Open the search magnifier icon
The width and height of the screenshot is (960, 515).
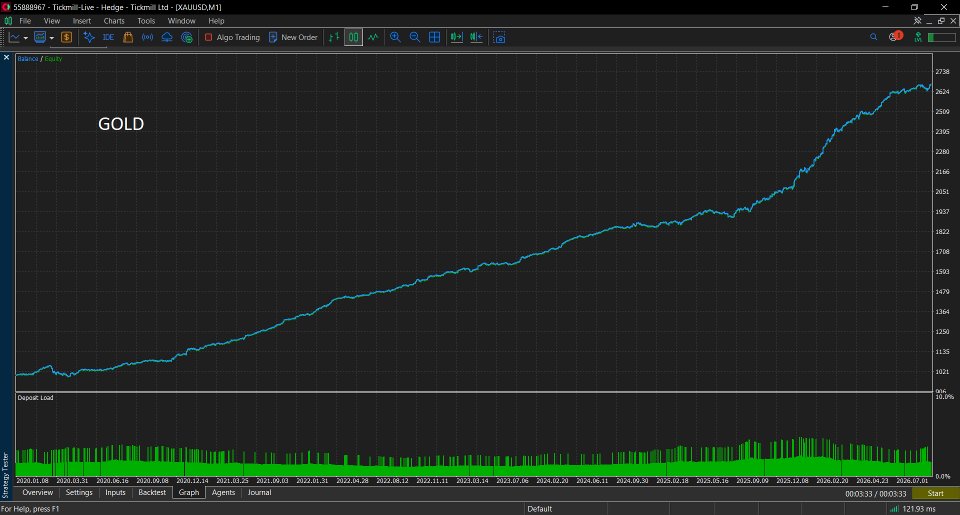(874, 37)
